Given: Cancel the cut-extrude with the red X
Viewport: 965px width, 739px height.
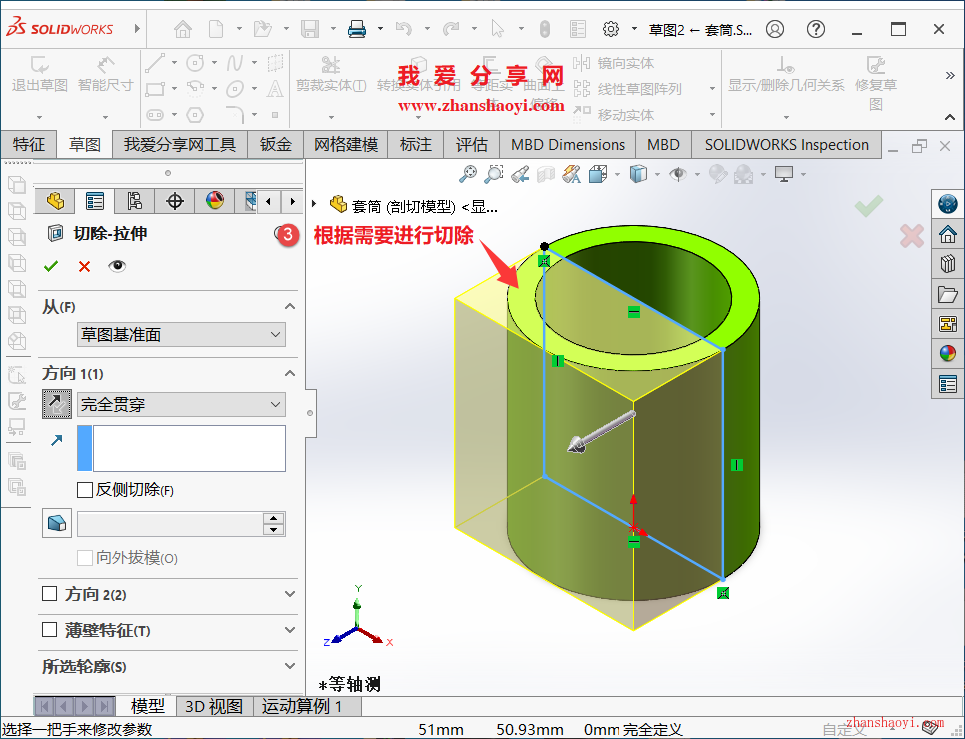Looking at the screenshot, I should (x=84, y=266).
